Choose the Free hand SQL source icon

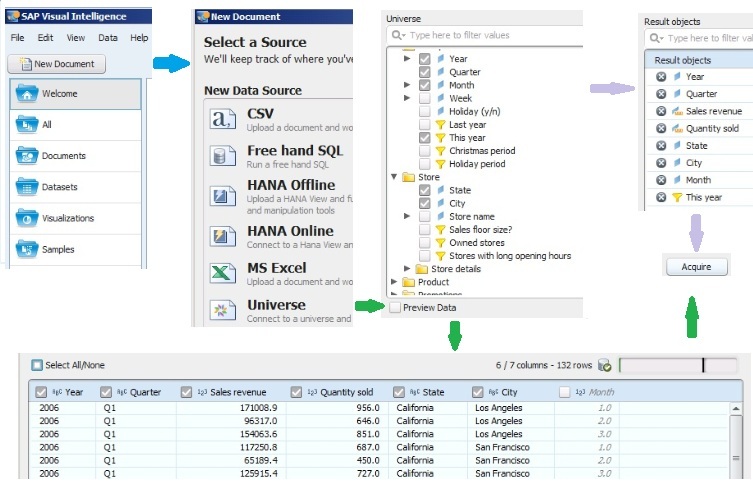pyautogui.click(x=222, y=156)
